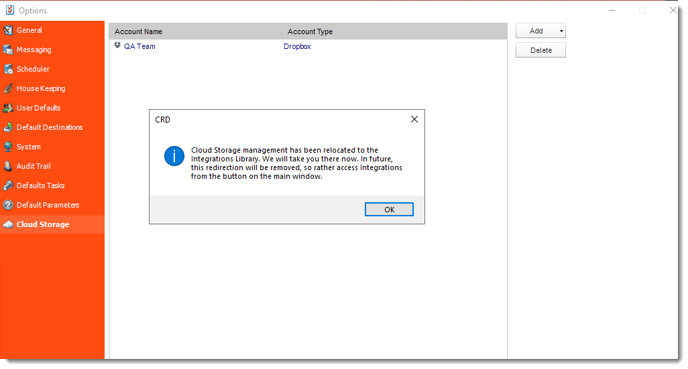Click the System globe icon
The width and height of the screenshot is (688, 369).
pos(8,147)
